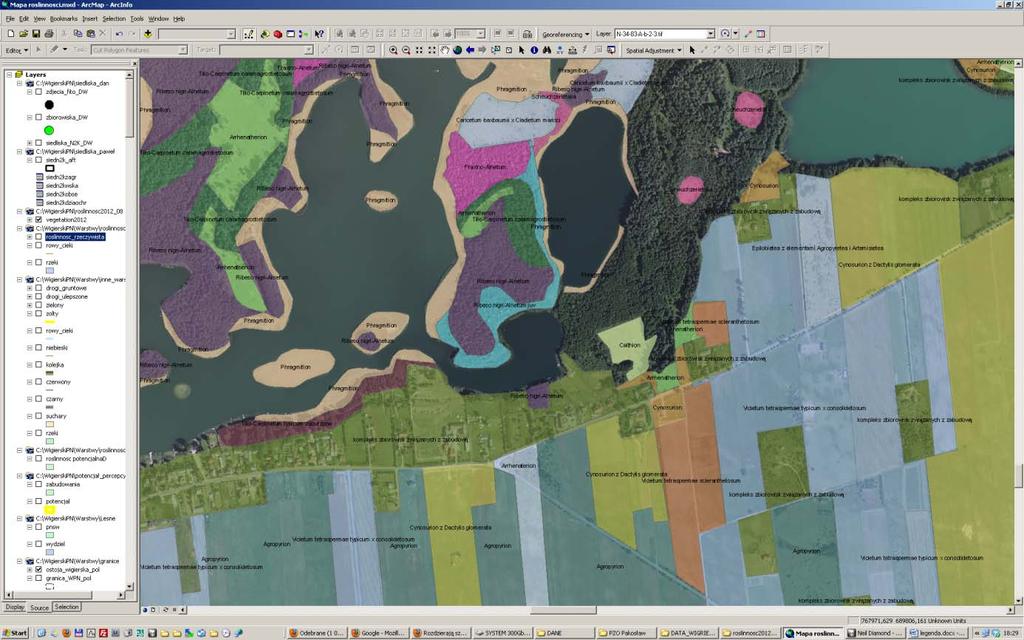This screenshot has height=640, width=1024.
Task: Open the Editor toolbar icon
Action: pos(249,34)
